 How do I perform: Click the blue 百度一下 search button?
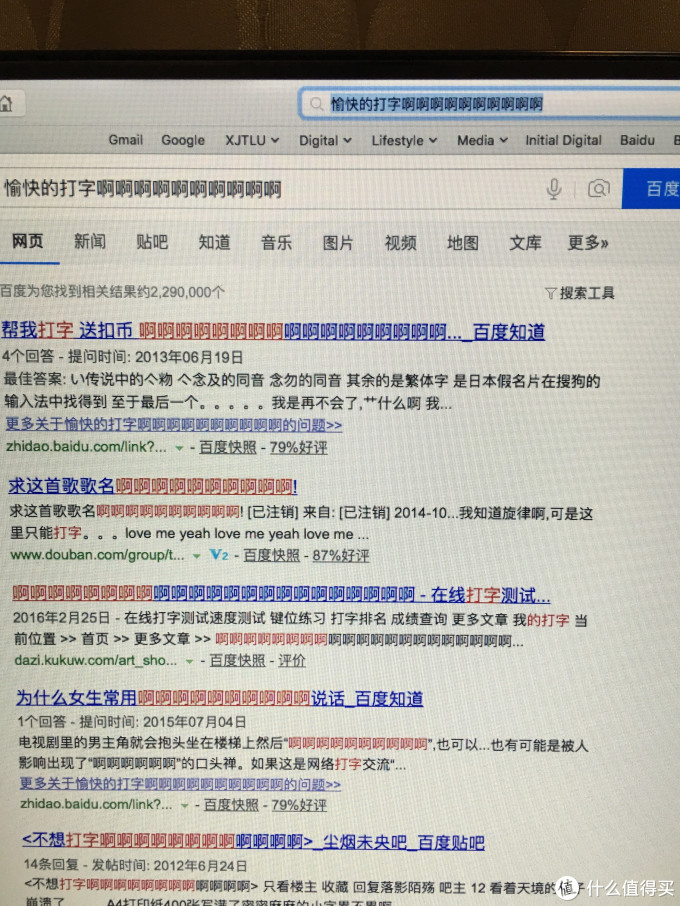pos(651,189)
